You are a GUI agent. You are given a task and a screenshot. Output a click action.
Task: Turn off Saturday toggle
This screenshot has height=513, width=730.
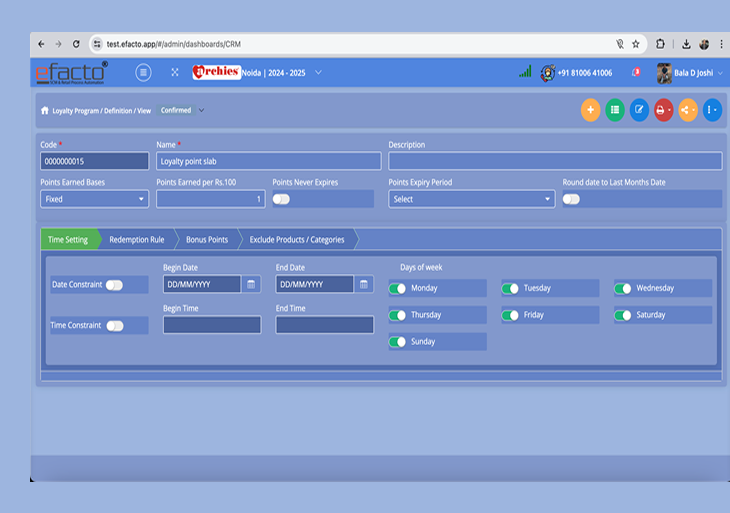click(x=623, y=316)
